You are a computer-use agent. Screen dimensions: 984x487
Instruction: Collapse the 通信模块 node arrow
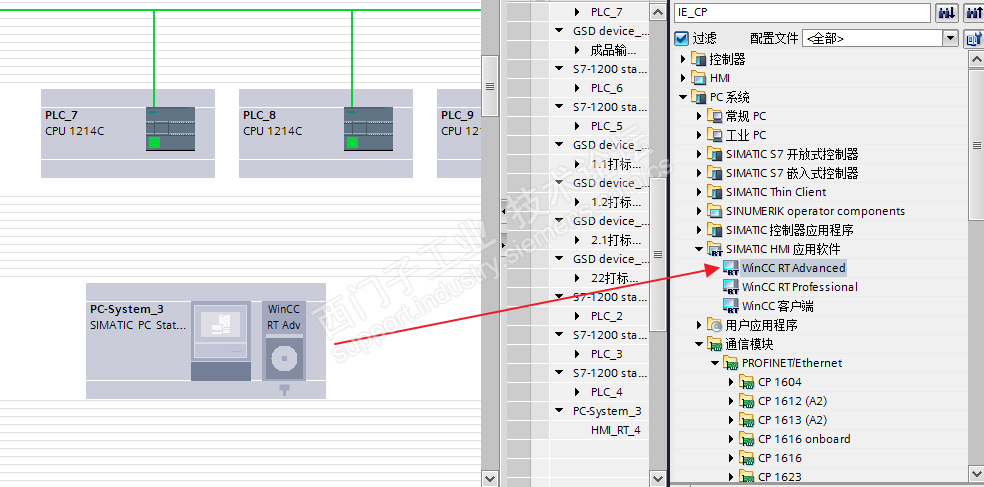pos(699,344)
